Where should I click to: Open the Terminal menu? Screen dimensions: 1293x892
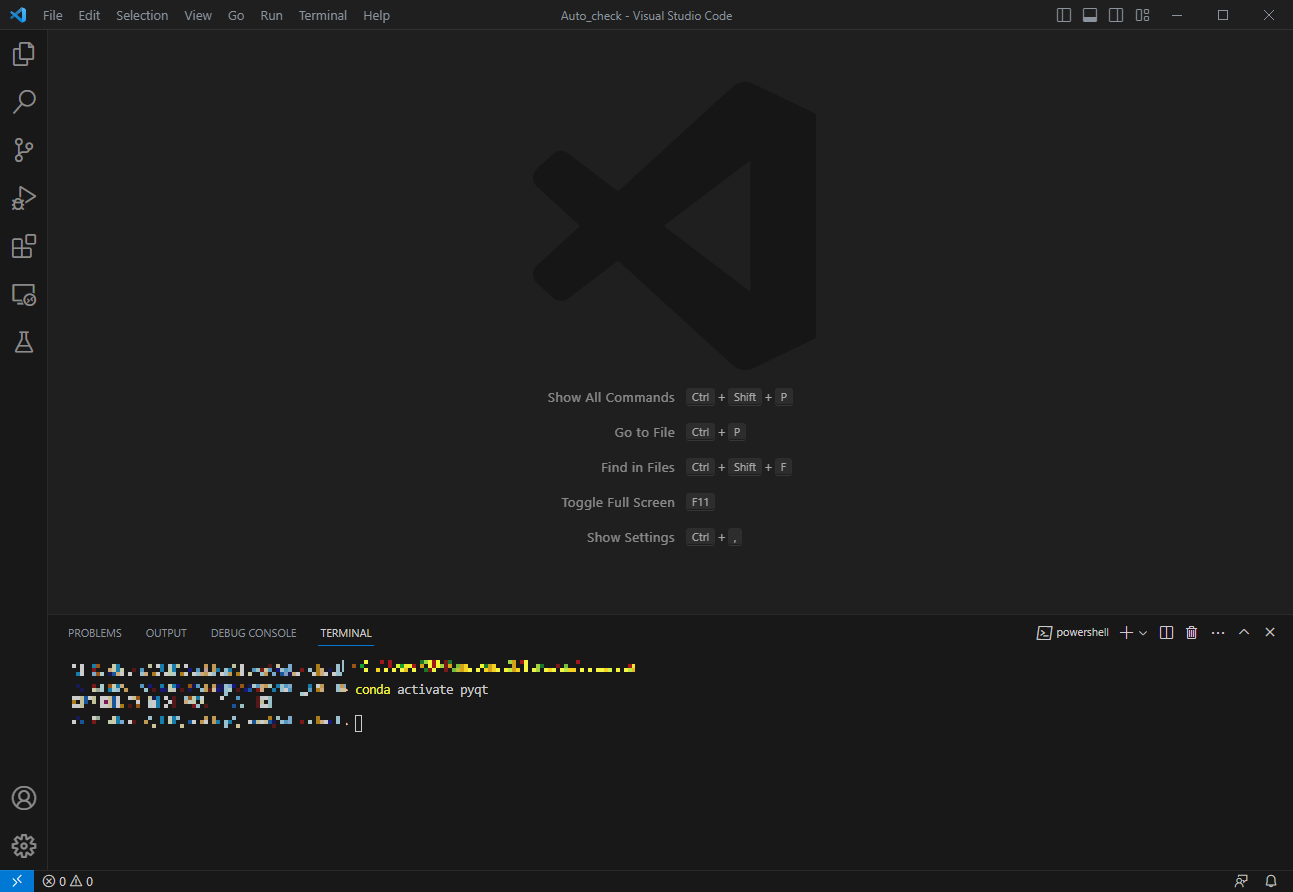pyautogui.click(x=323, y=15)
